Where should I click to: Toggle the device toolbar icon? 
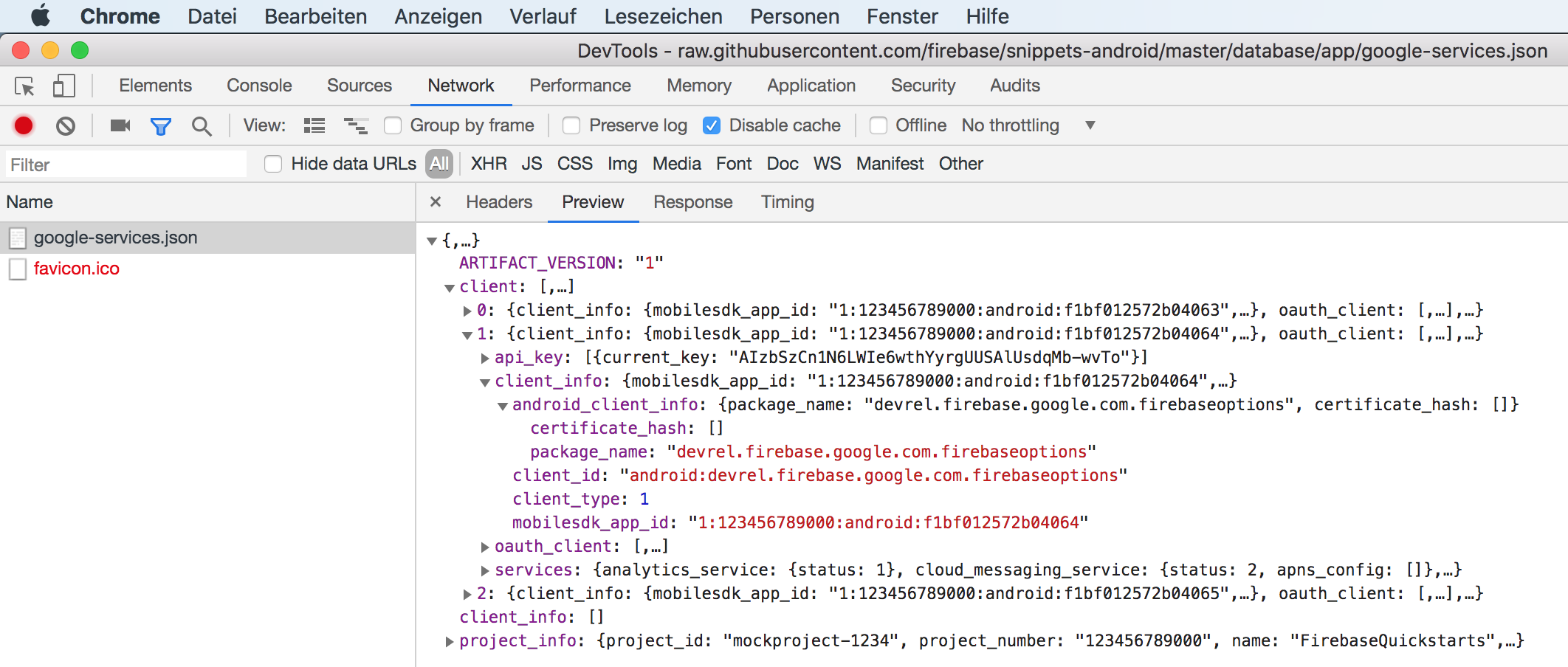pos(64,86)
